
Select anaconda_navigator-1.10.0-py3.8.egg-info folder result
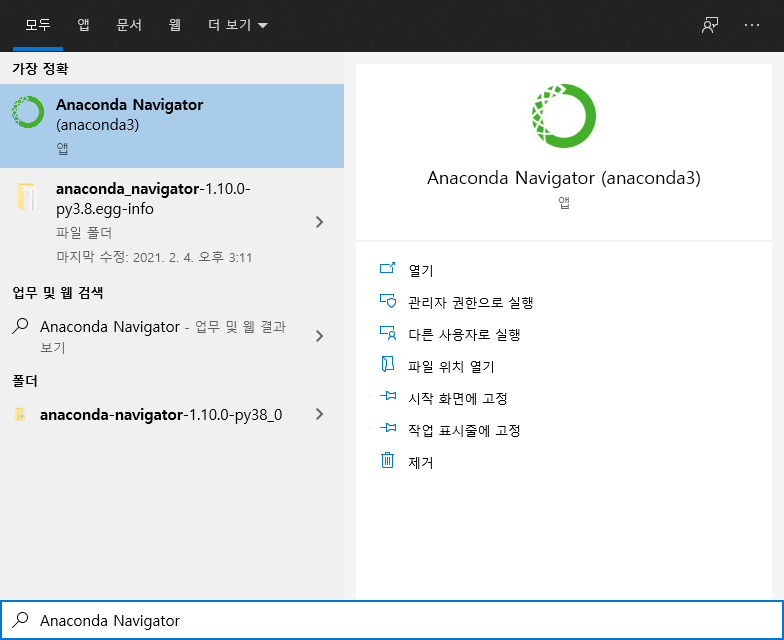172,222
